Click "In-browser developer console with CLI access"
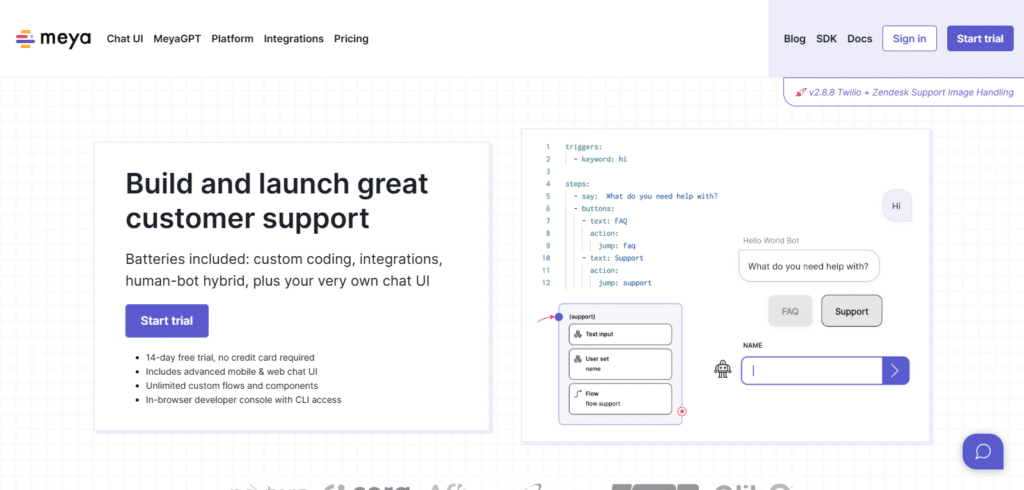The width and height of the screenshot is (1024, 490). coord(244,399)
